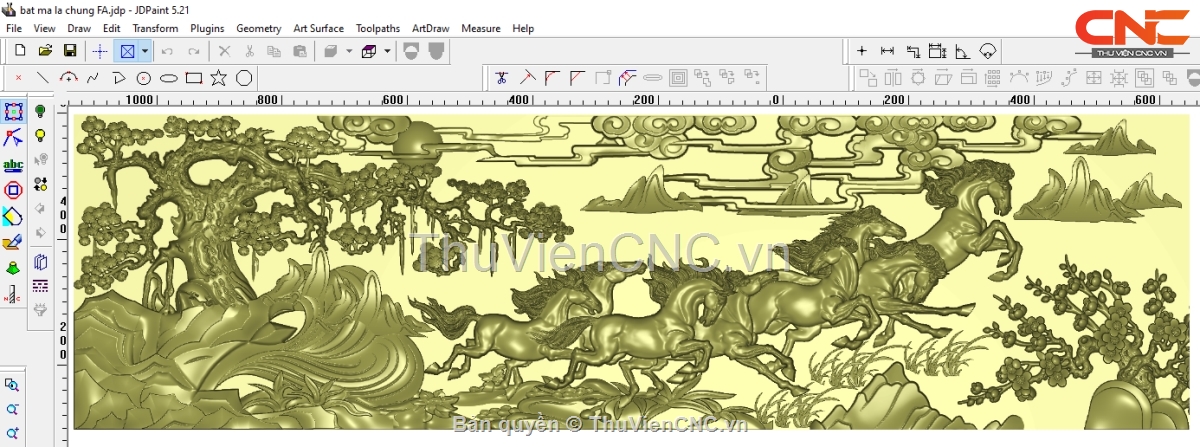Open the Toolpaths menu
Image resolution: width=1200 pixels, height=447 pixels.
point(379,29)
